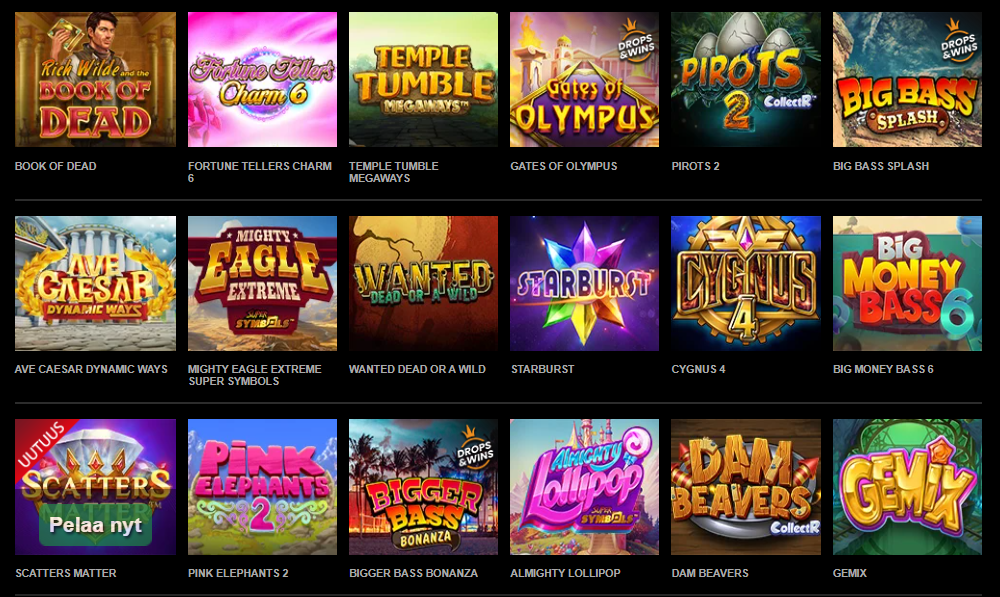Open the Pink Elephants 2 game thumbnail
This screenshot has height=597, width=1000.
262,487
